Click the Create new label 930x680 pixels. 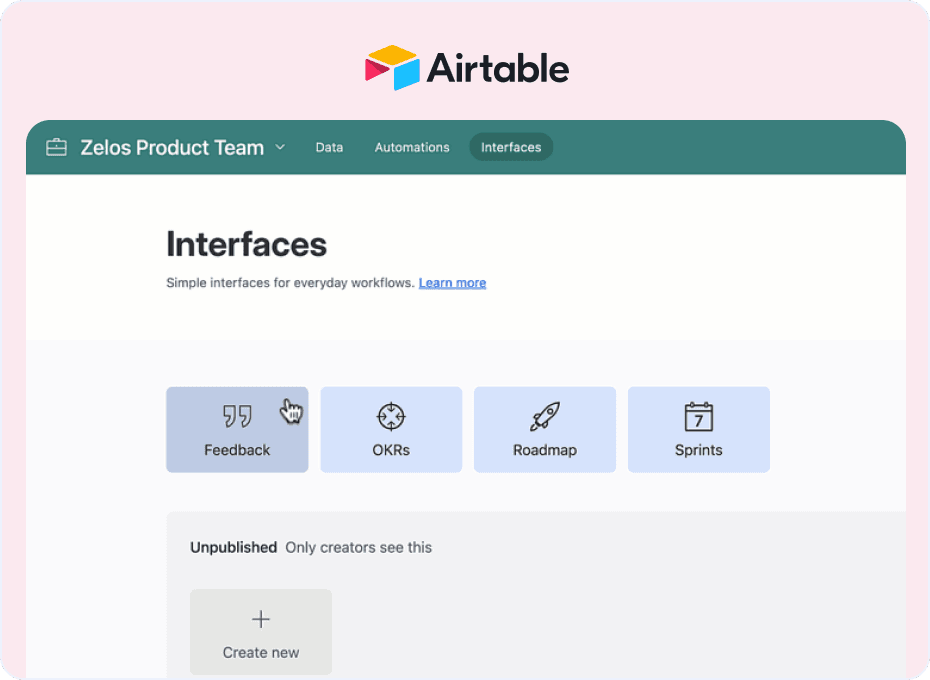tap(261, 653)
